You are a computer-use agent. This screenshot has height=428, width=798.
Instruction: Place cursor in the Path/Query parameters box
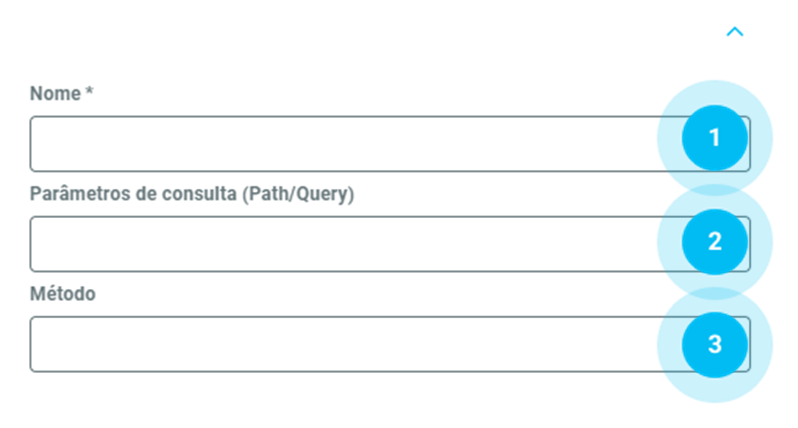340,244
